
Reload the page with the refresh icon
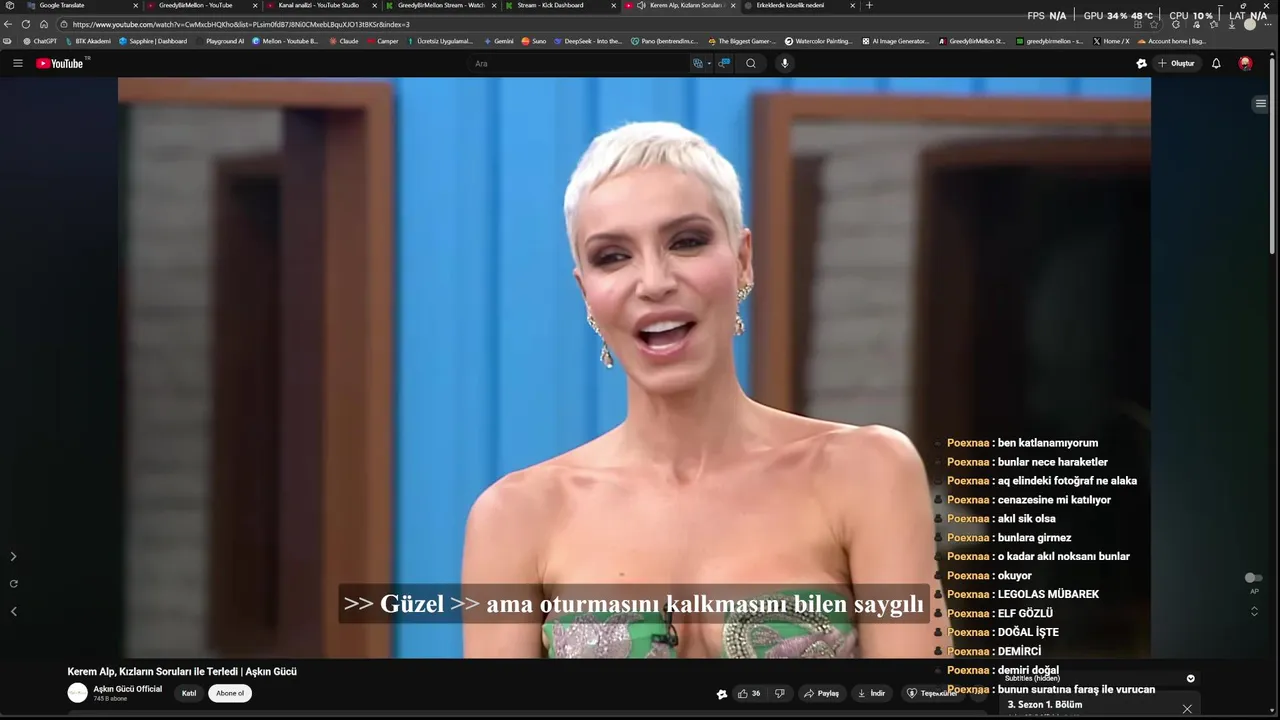[26, 24]
